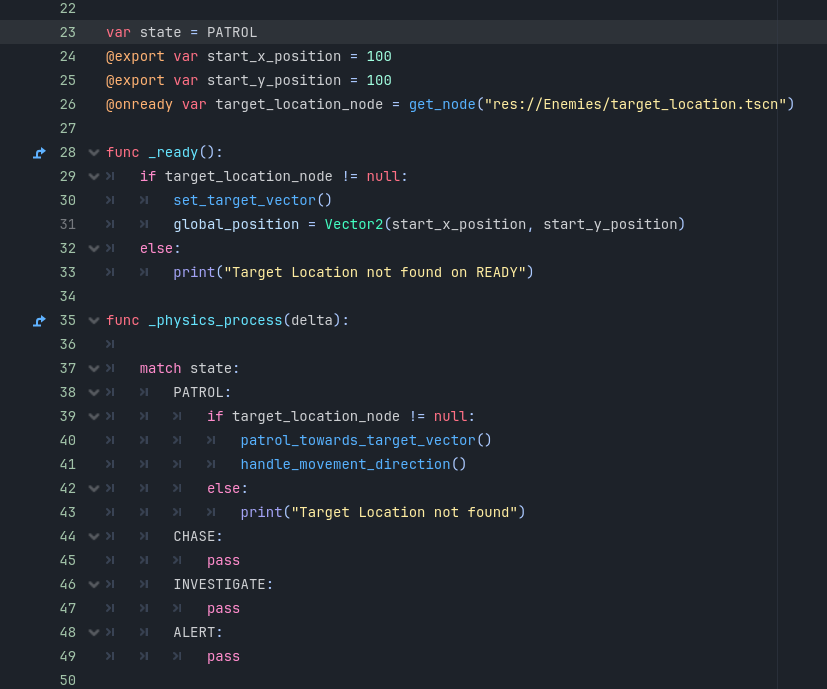Click global_position on line 31

(236, 225)
